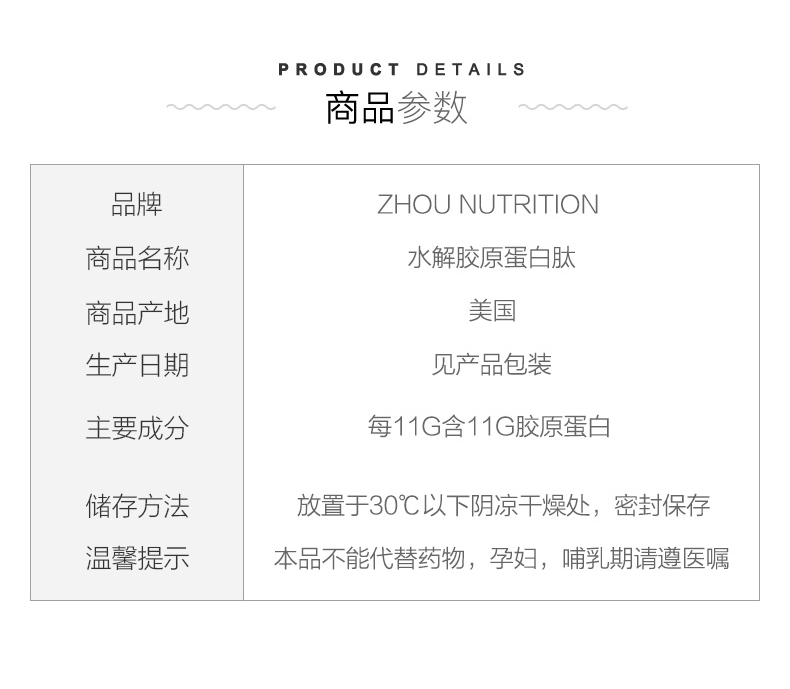
Task: Click the word PRODUCT in header
Action: click(x=339, y=70)
